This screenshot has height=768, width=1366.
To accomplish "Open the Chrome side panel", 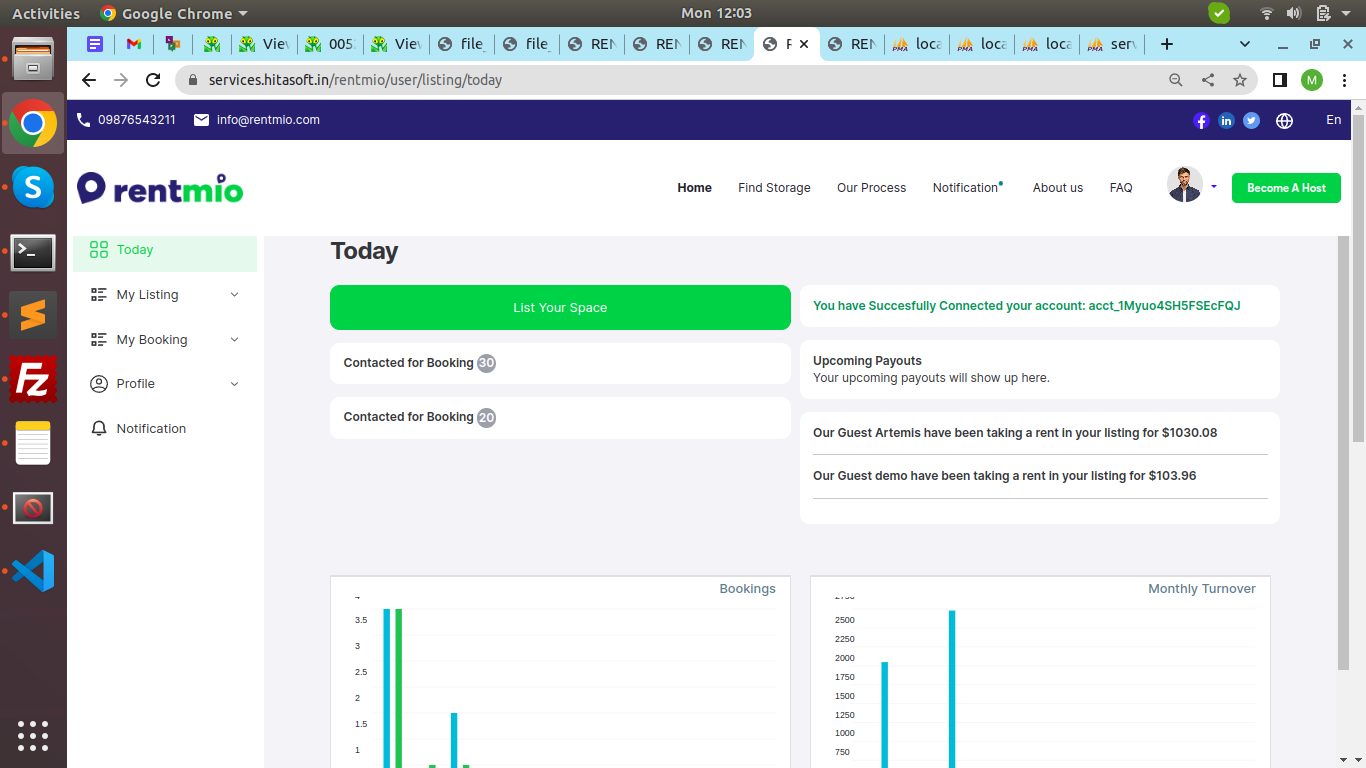I will click(x=1280, y=80).
